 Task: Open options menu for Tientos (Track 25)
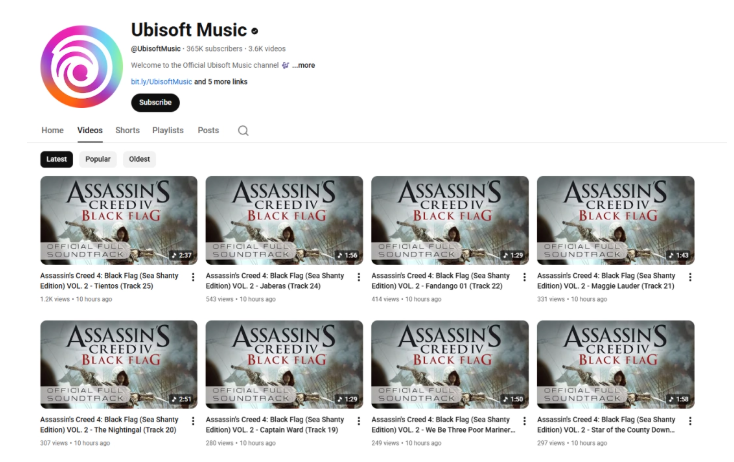pyautogui.click(x=193, y=277)
